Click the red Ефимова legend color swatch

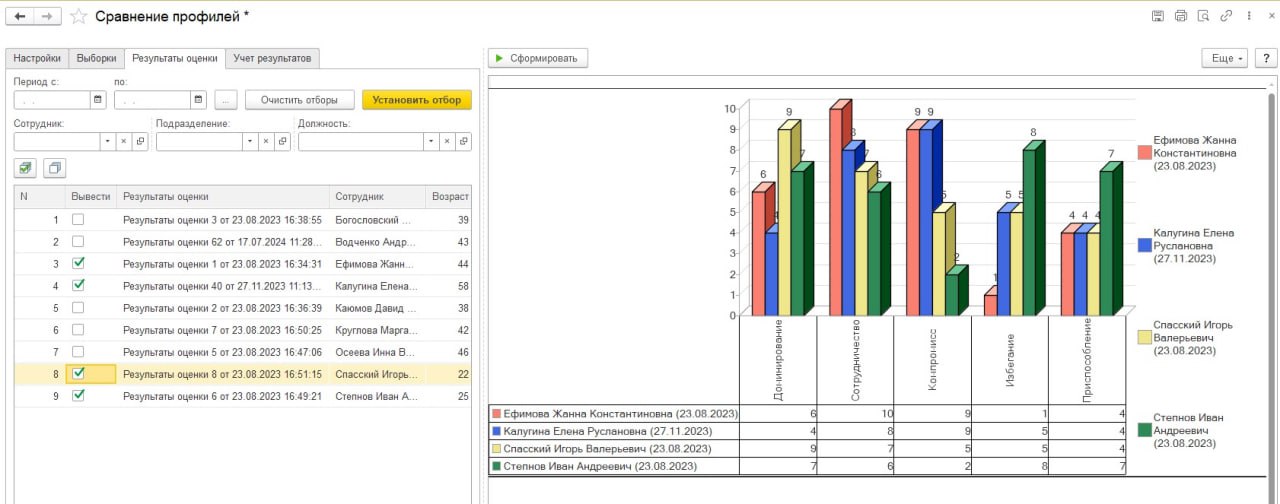coord(1144,152)
